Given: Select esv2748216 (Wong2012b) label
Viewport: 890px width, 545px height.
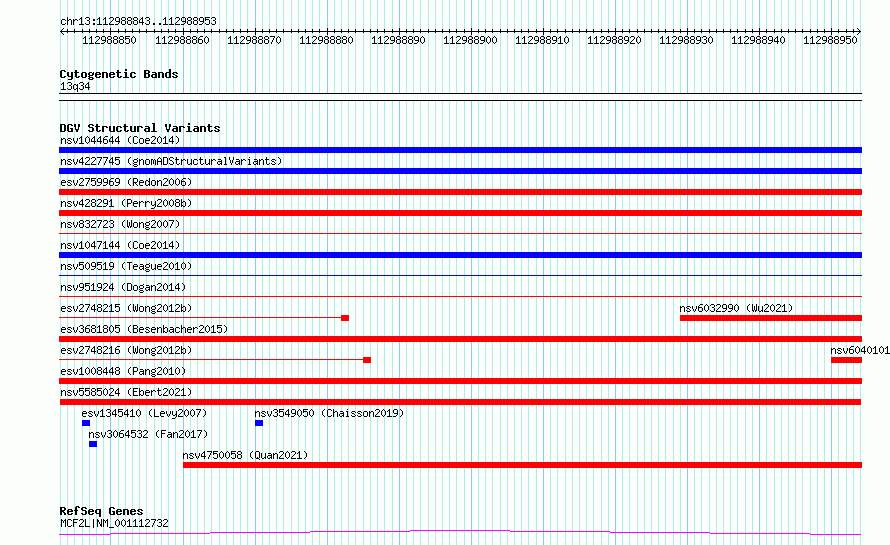Looking at the screenshot, I should [x=126, y=350].
